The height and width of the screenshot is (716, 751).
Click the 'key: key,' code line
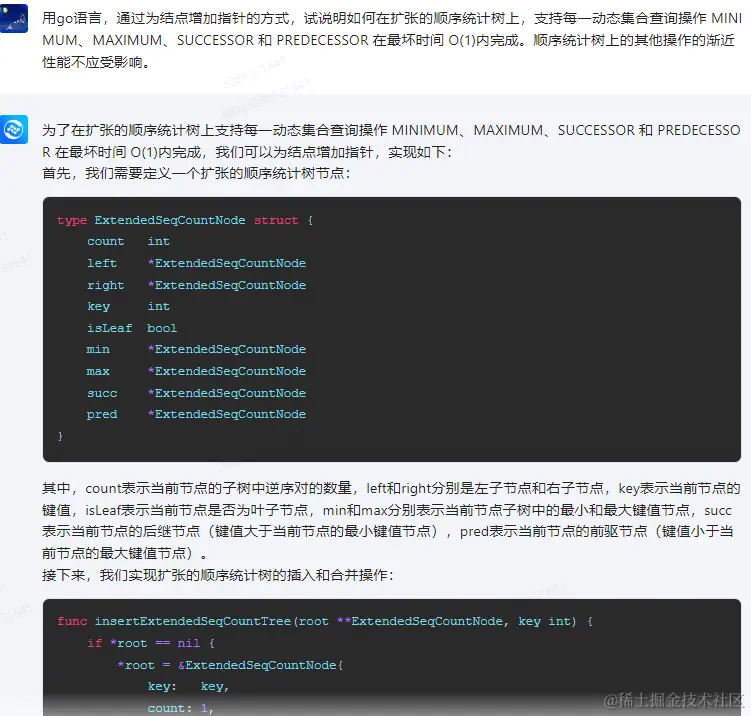(188, 687)
